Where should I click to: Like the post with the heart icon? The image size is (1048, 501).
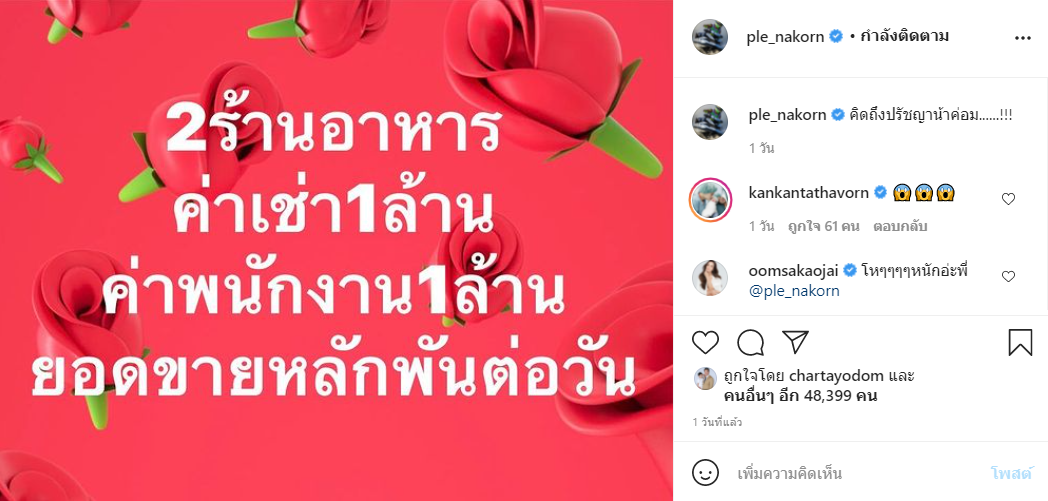[x=705, y=342]
